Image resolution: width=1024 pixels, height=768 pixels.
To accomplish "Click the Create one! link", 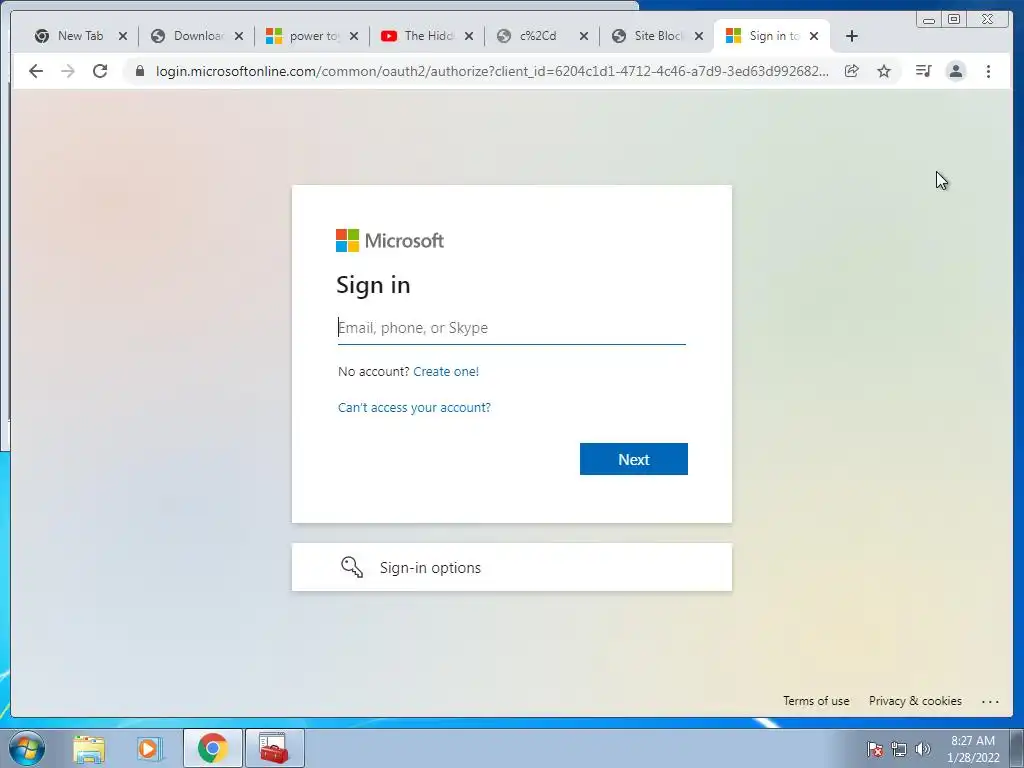I will point(446,372).
